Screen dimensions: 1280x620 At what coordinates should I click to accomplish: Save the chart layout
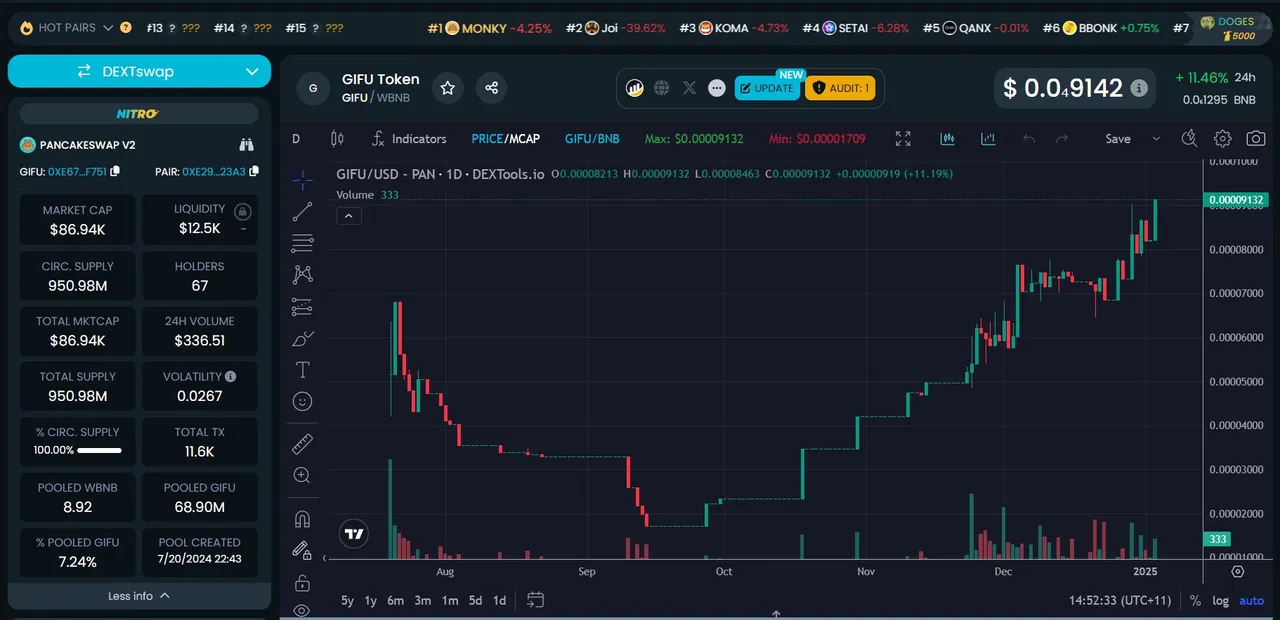[1118, 139]
